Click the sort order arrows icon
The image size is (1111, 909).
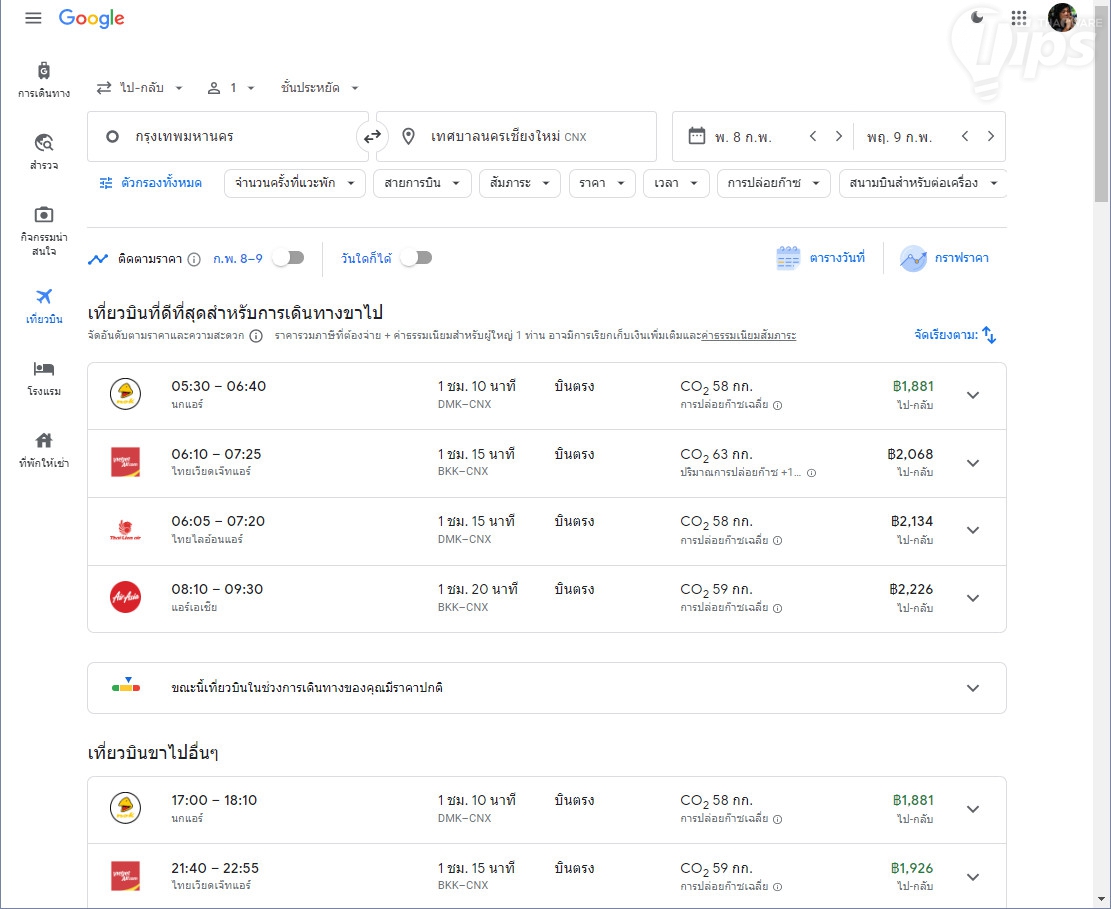[x=989, y=335]
